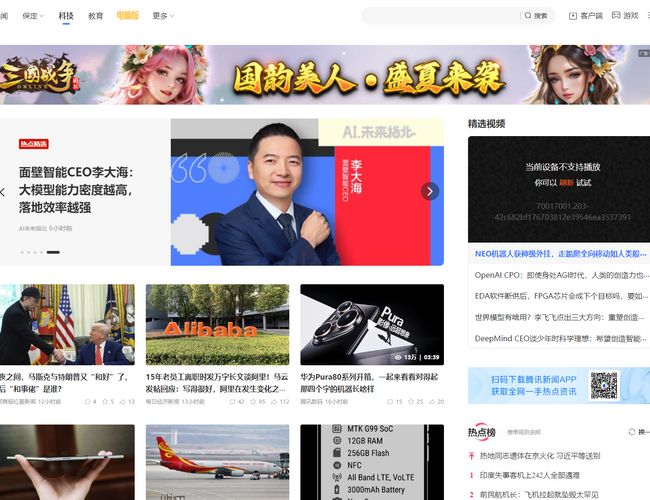Open OpenAI CPO video link
Image resolution: width=650 pixels, height=500 pixels.
562,275
